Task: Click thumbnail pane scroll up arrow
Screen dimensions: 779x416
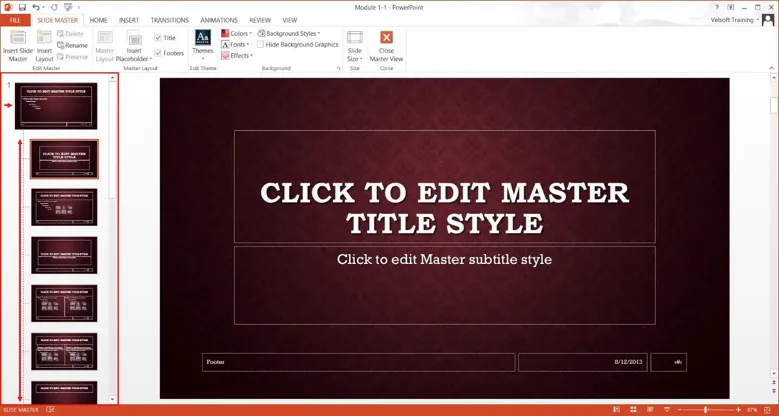Action: 113,78
